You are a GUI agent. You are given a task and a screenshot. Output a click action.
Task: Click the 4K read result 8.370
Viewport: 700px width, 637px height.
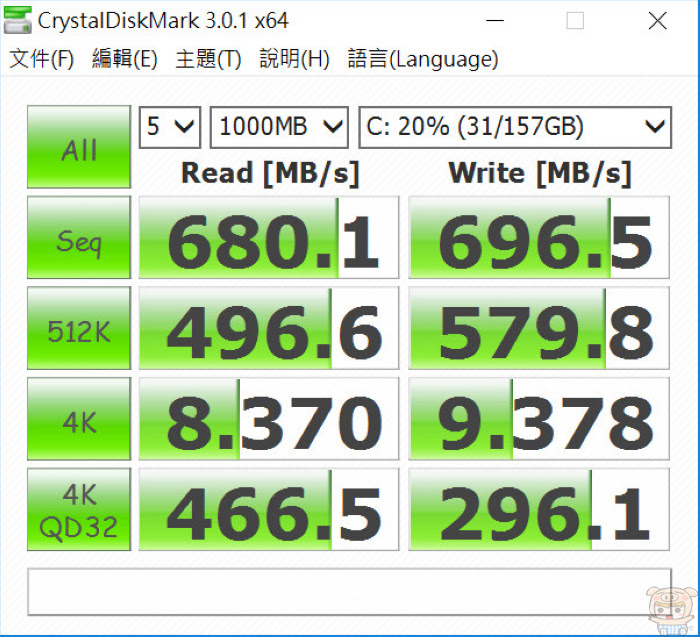269,419
